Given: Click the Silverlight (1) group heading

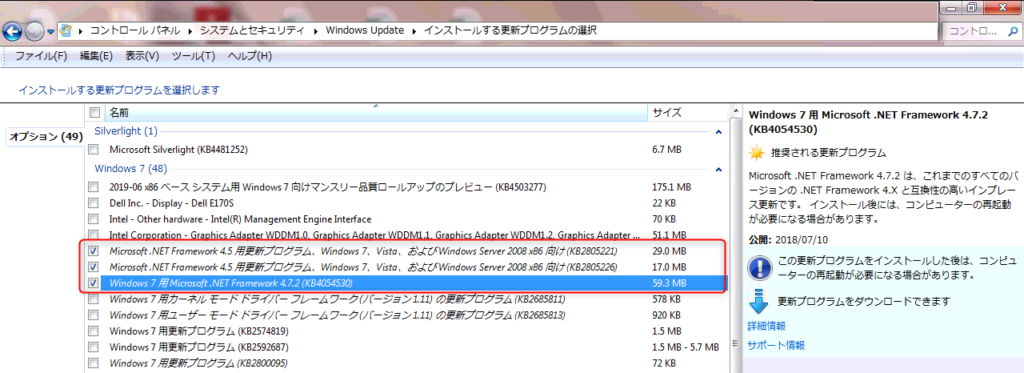Looking at the screenshot, I should click(125, 131).
